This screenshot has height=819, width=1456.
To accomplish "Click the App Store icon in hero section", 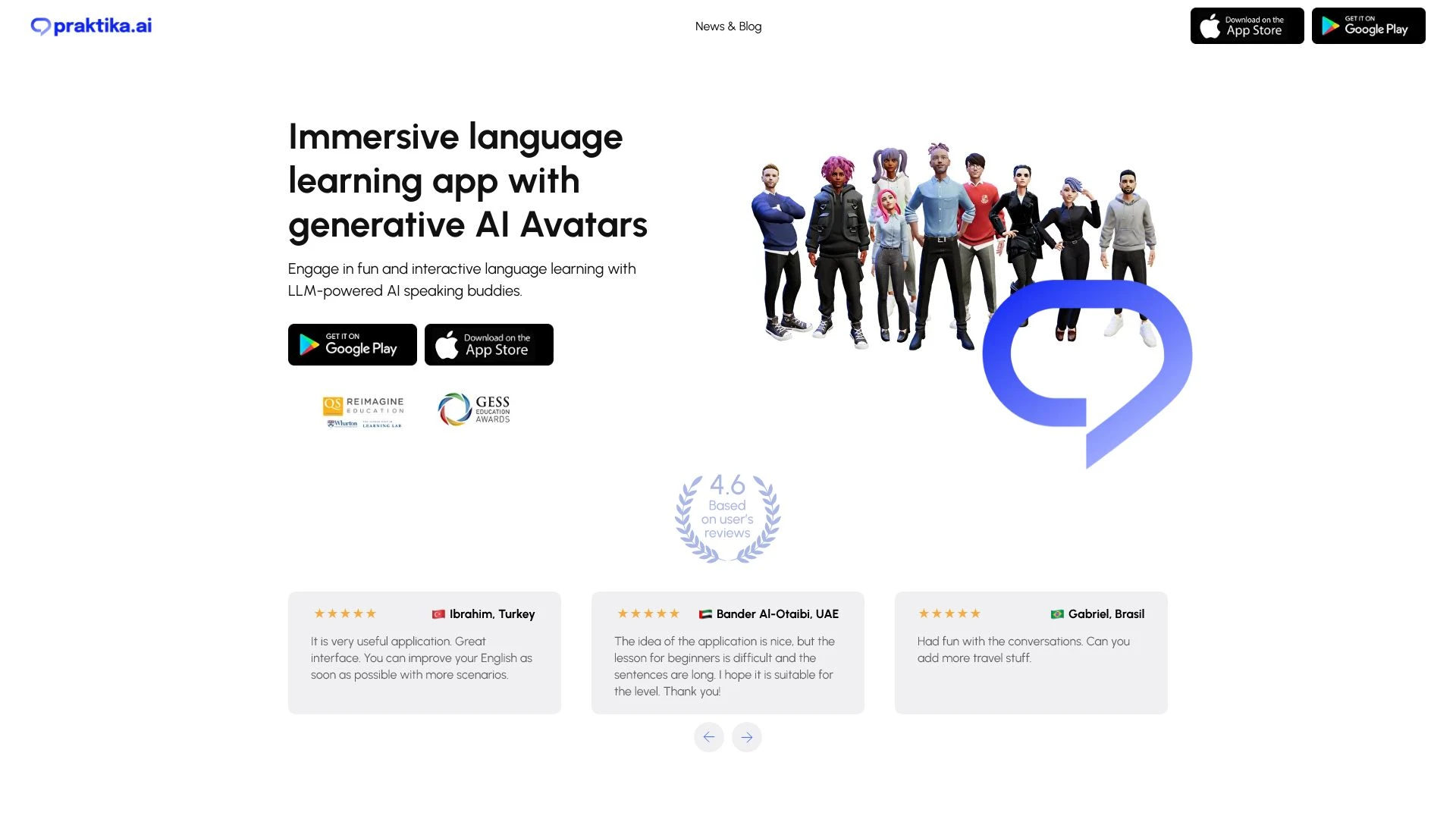I will pyautogui.click(x=488, y=344).
